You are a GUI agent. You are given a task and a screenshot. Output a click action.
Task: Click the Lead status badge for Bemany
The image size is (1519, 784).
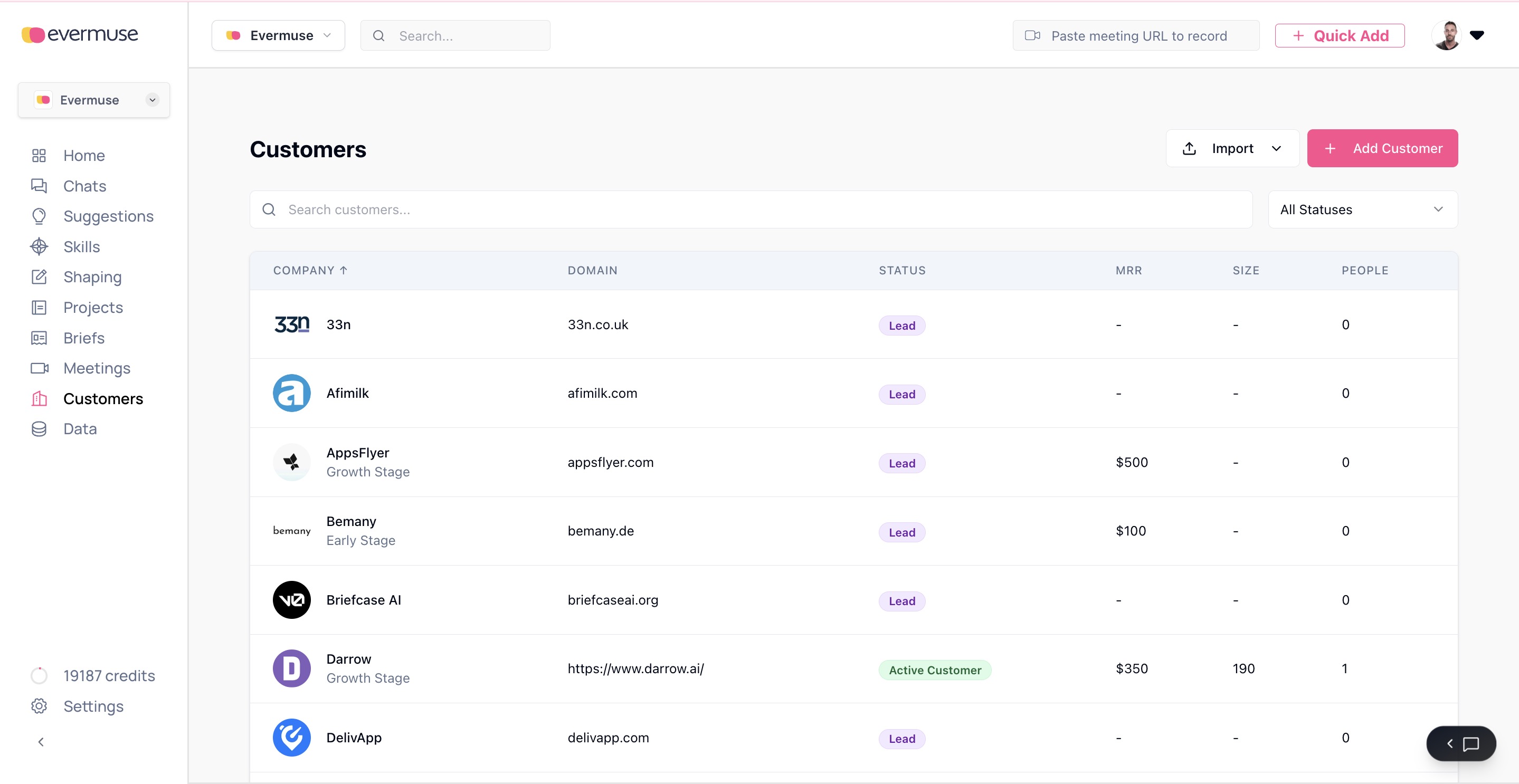[902, 532]
